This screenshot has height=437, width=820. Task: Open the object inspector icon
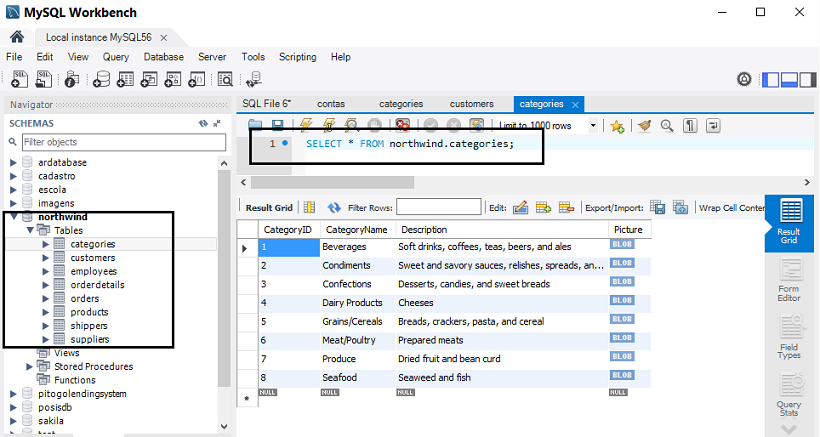tap(72, 79)
